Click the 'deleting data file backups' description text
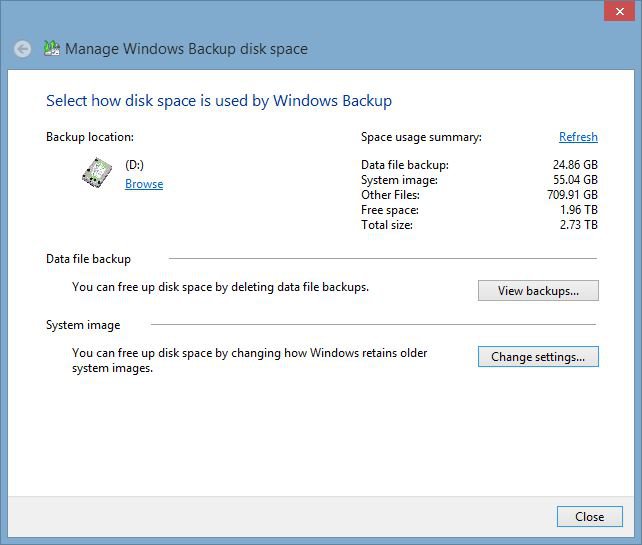The height and width of the screenshot is (545, 642). click(220, 287)
